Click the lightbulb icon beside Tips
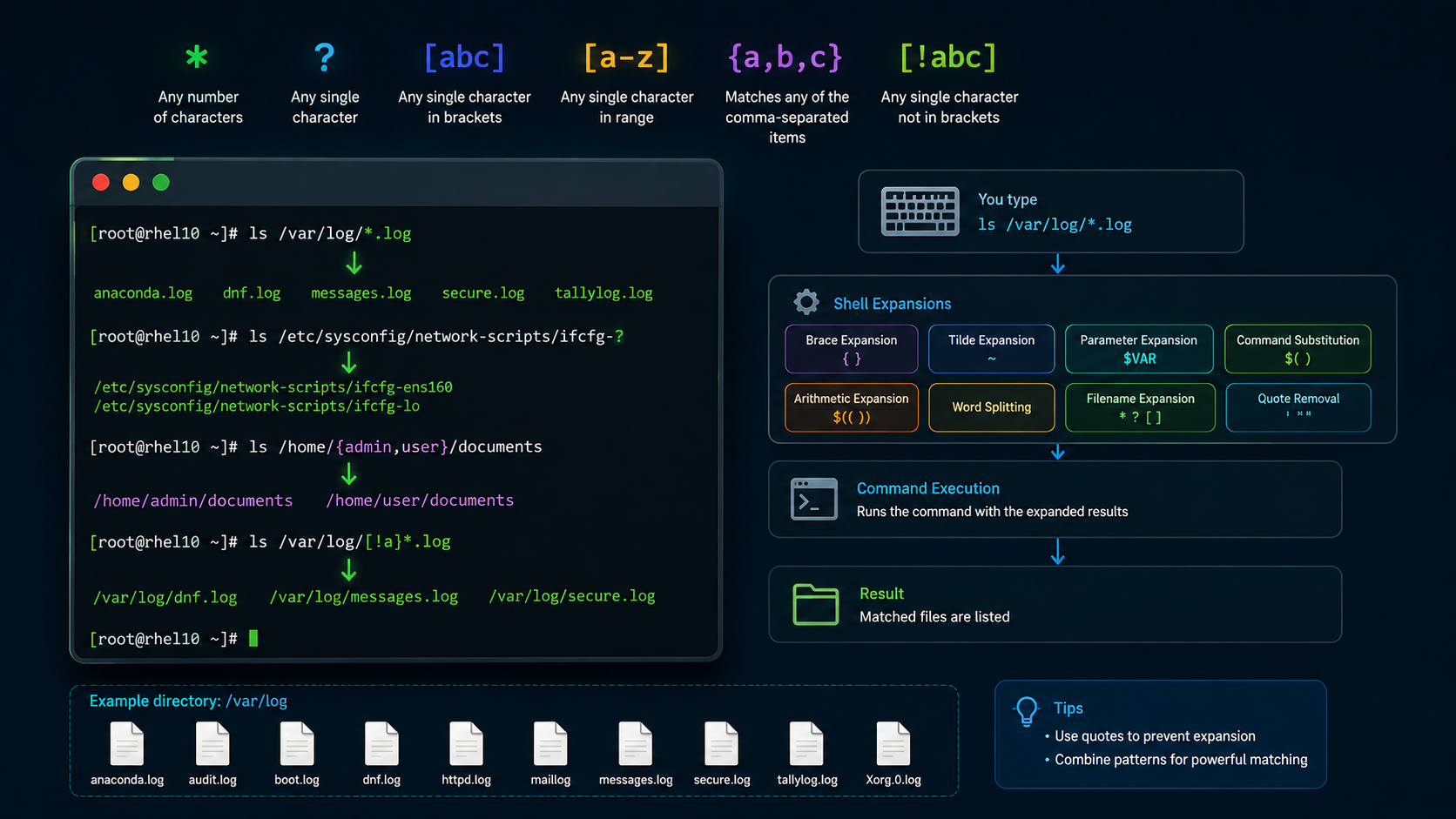 pyautogui.click(x=1027, y=711)
